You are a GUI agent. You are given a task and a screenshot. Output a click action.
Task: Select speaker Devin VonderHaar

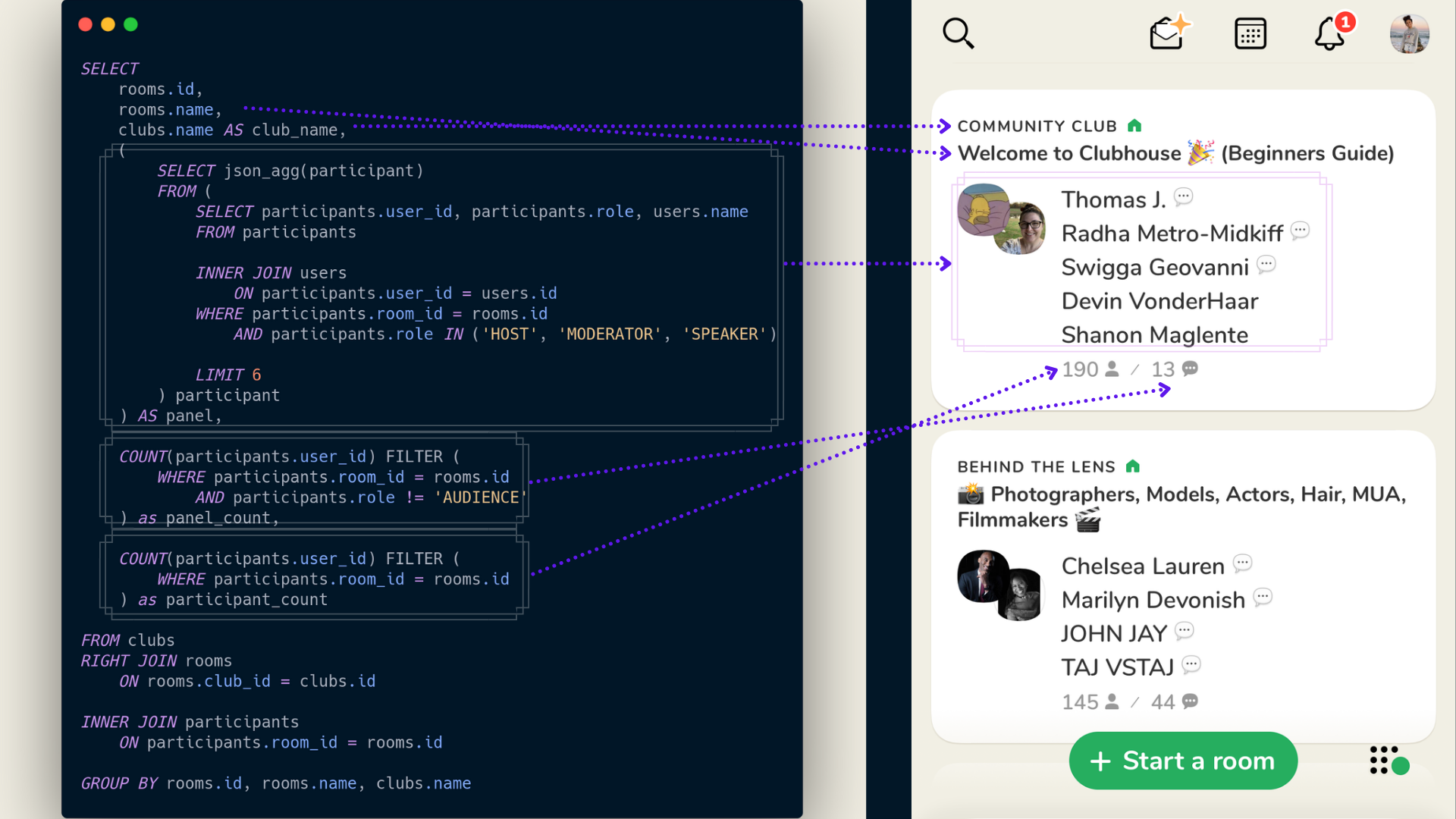pyautogui.click(x=1159, y=301)
